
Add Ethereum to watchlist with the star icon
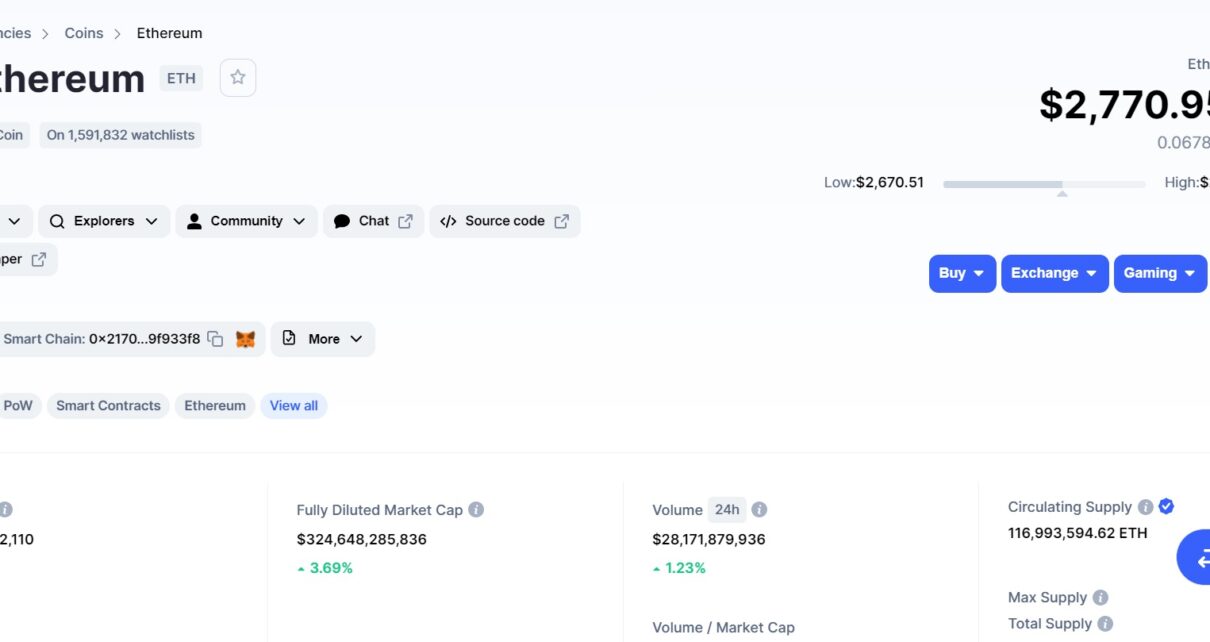point(237,78)
